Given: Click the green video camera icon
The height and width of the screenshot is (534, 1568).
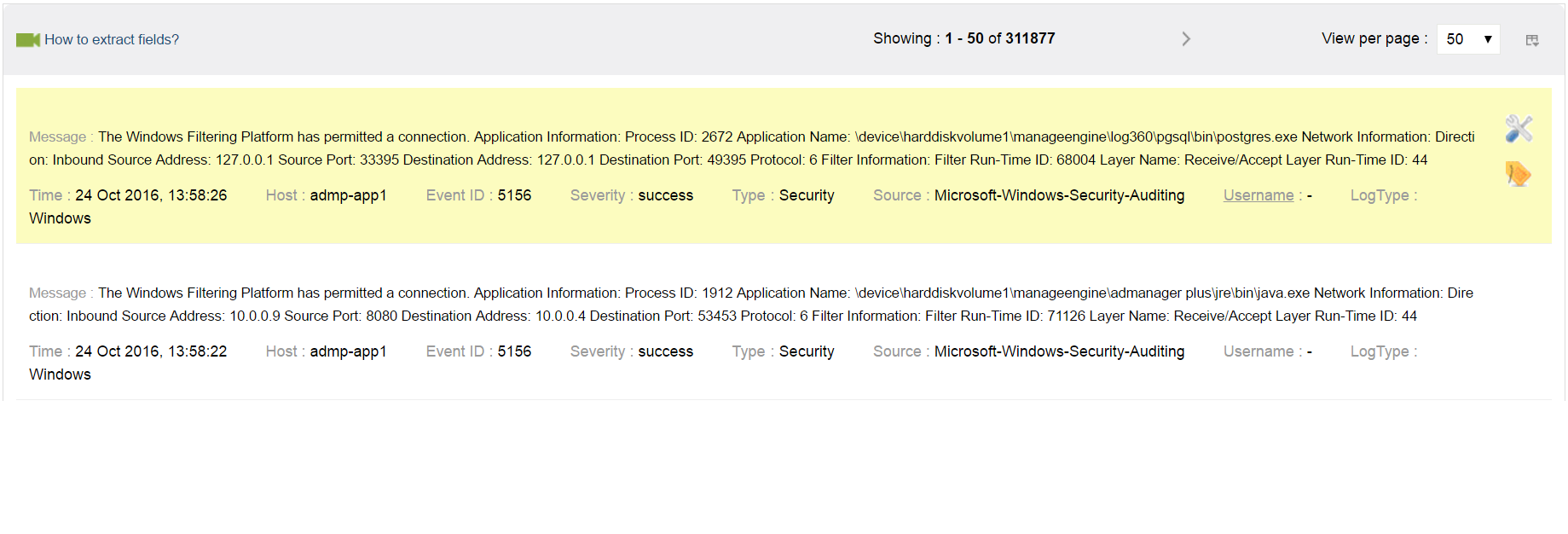Looking at the screenshot, I should pyautogui.click(x=28, y=40).
